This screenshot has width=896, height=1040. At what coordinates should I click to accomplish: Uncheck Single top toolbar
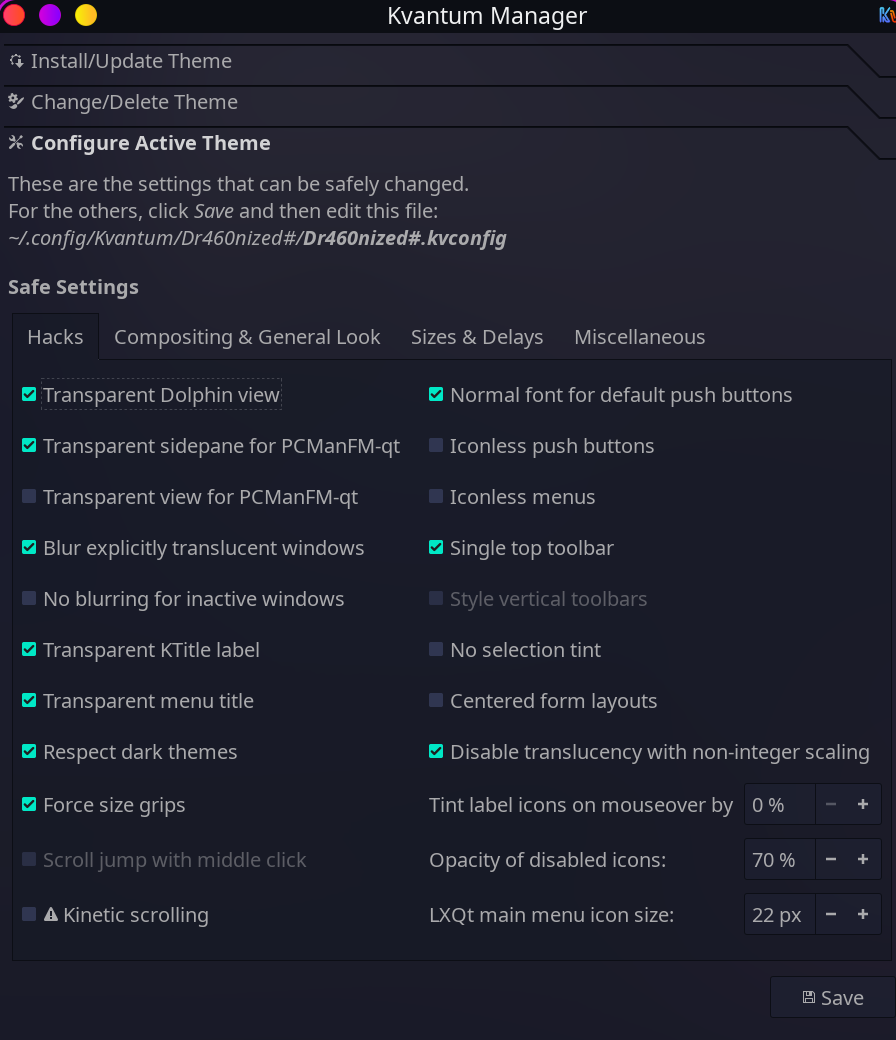tap(436, 547)
